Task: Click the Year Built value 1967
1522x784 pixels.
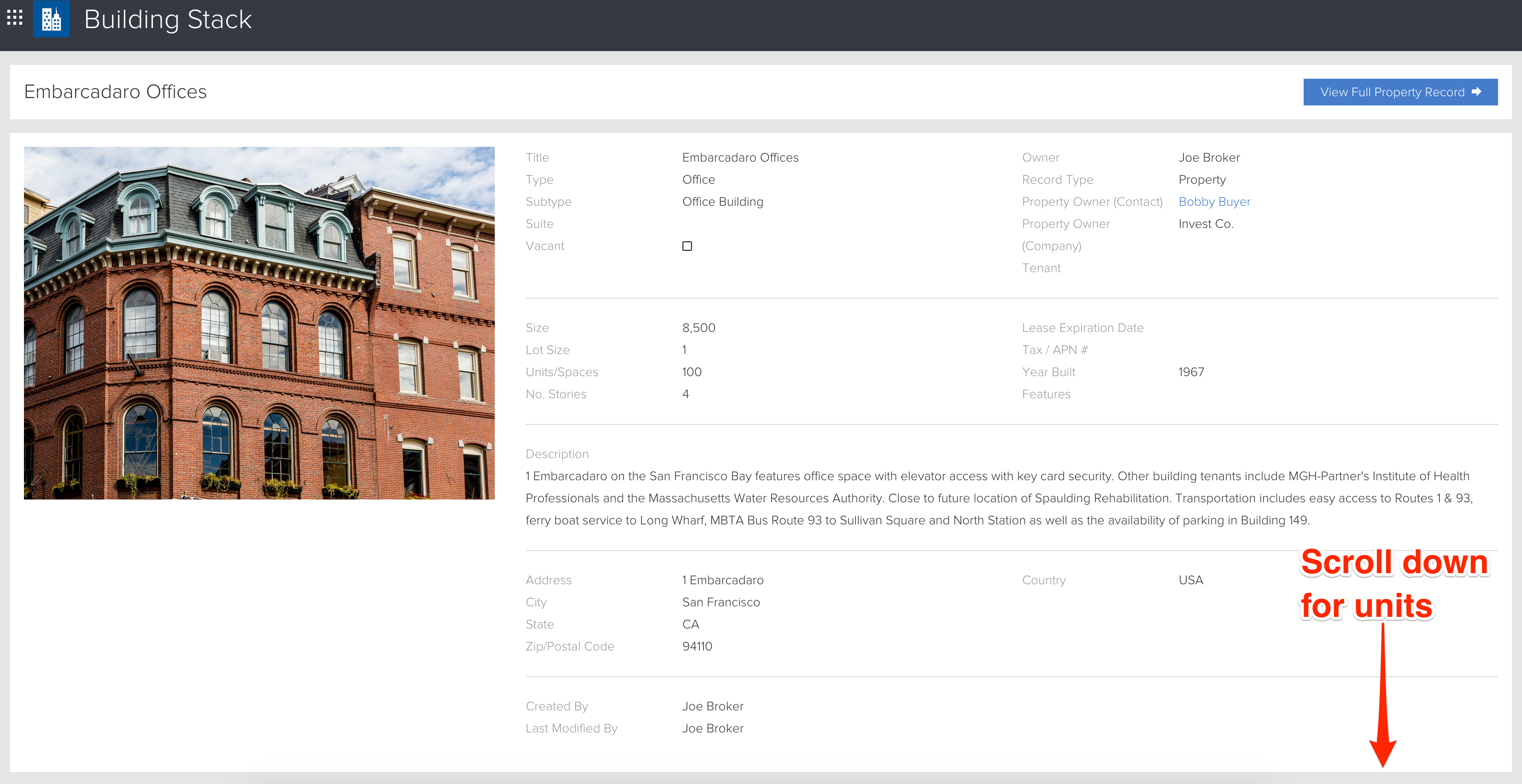Action: pos(1190,372)
